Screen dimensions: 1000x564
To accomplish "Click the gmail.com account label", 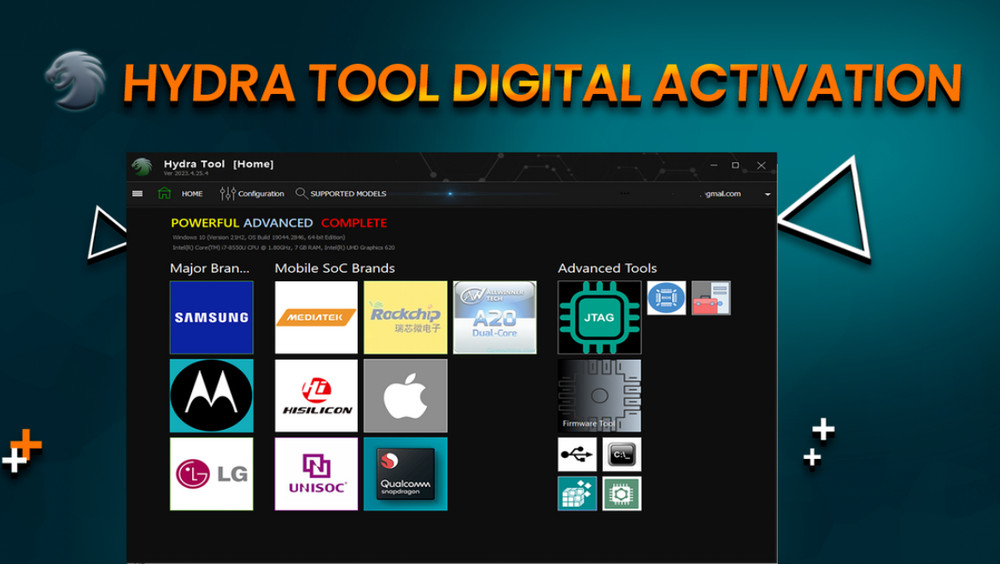I will 723,194.
